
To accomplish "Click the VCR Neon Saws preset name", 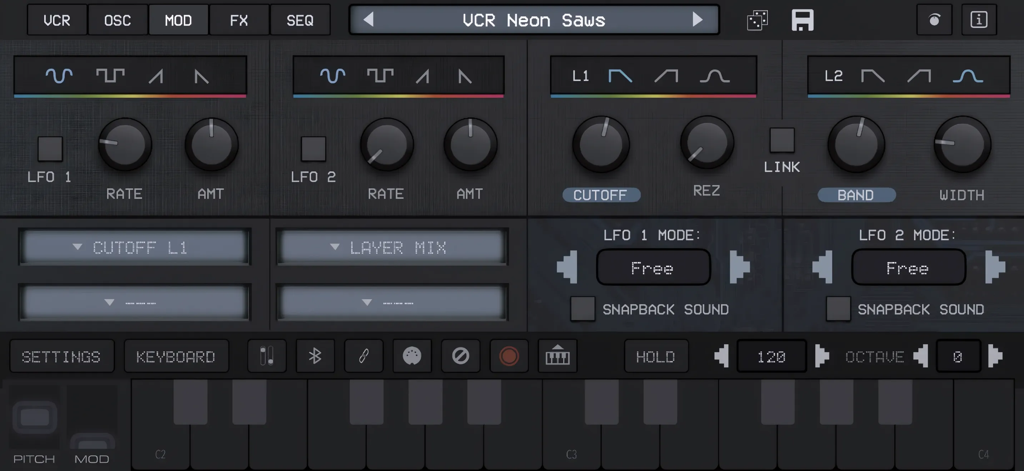I will pyautogui.click(x=534, y=20).
